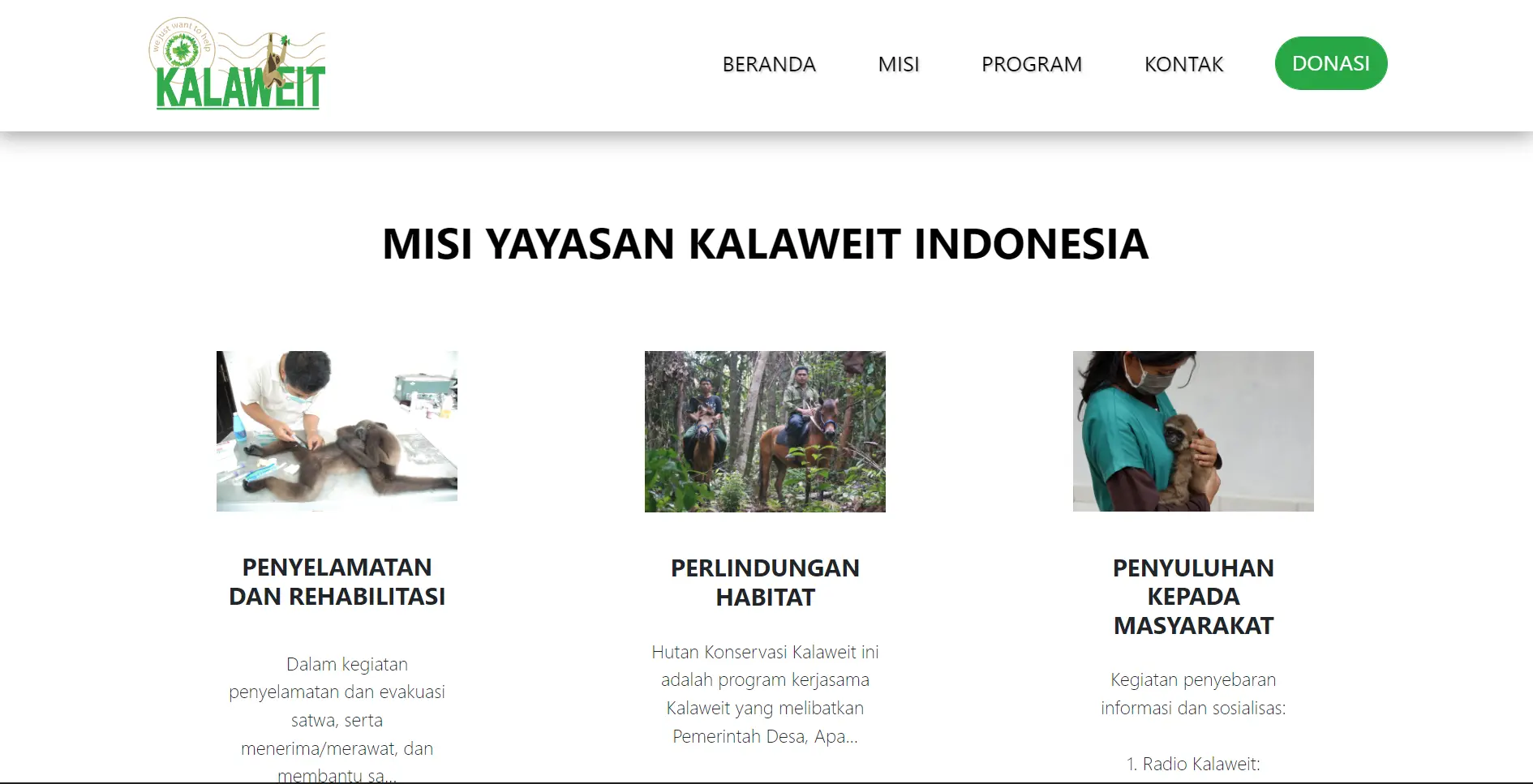Open the BERANDA menu item
This screenshot has width=1533, height=784.
coord(769,64)
